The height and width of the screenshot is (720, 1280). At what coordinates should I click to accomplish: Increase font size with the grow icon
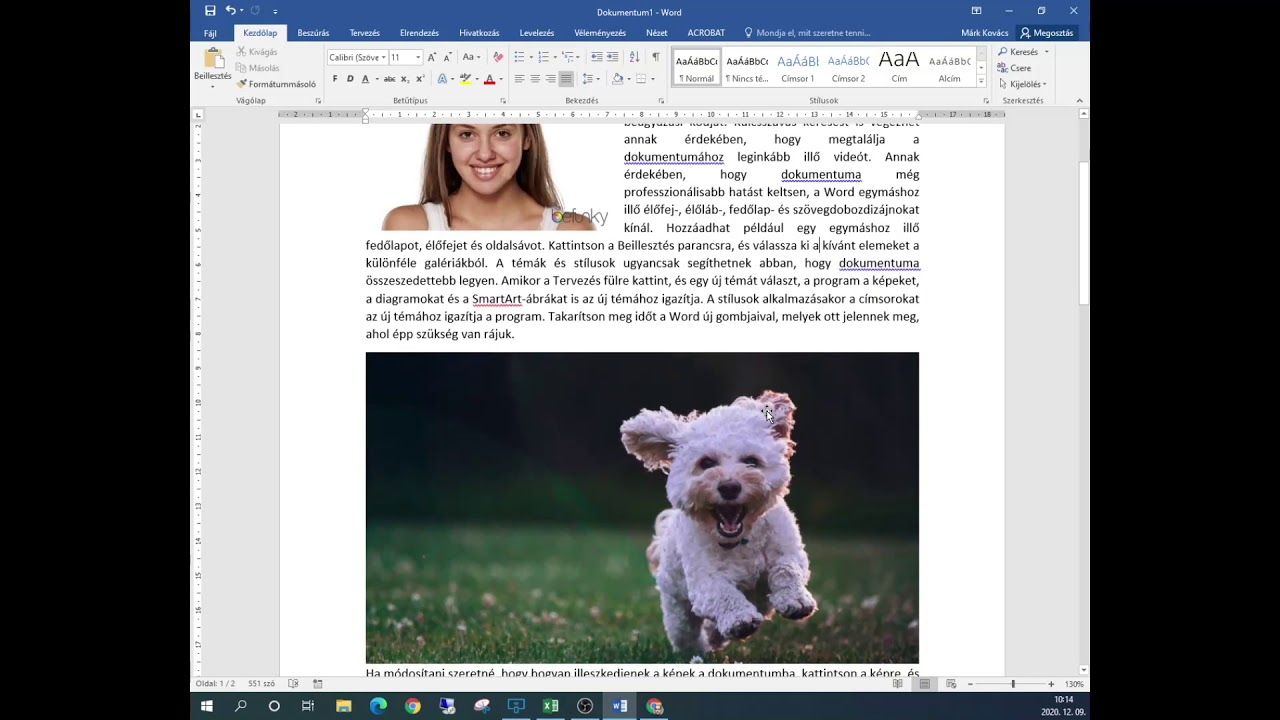coord(432,57)
